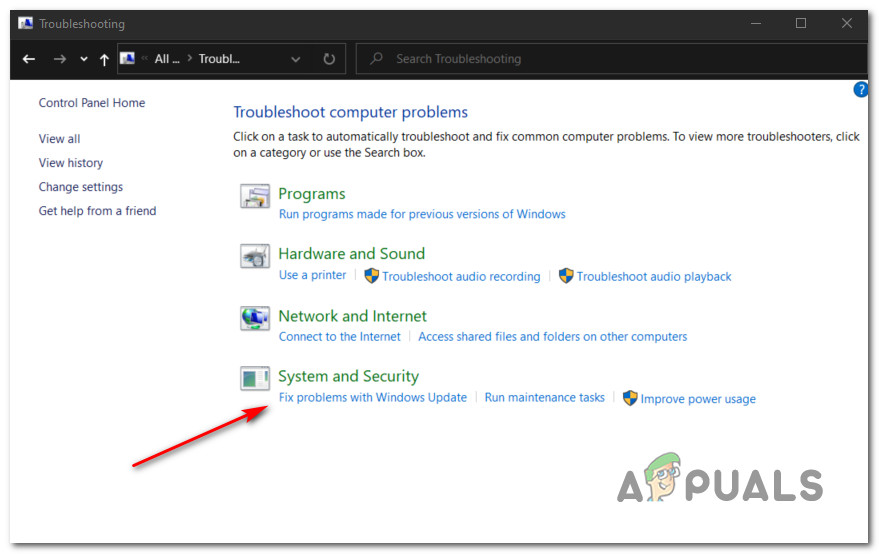This screenshot has width=879, height=554.
Task: Click shield icon beside Troubleshoot audio playback
Action: click(x=566, y=276)
